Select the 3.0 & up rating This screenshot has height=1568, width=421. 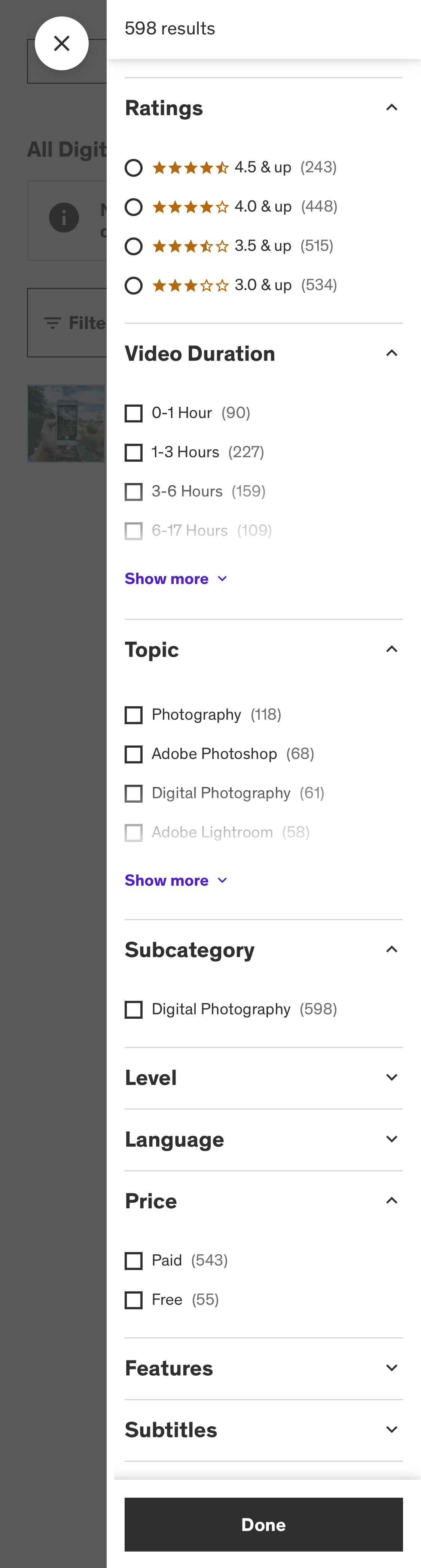[x=133, y=284]
